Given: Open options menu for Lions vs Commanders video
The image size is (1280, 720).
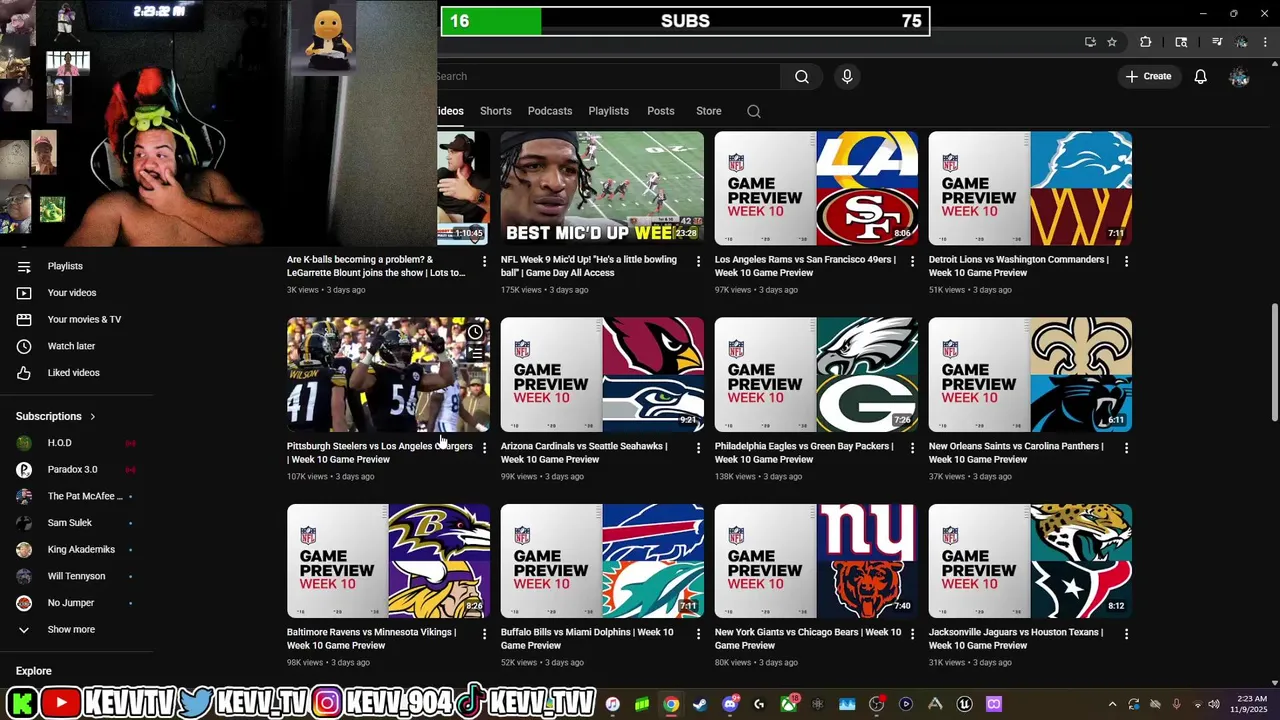Looking at the screenshot, I should (1126, 261).
